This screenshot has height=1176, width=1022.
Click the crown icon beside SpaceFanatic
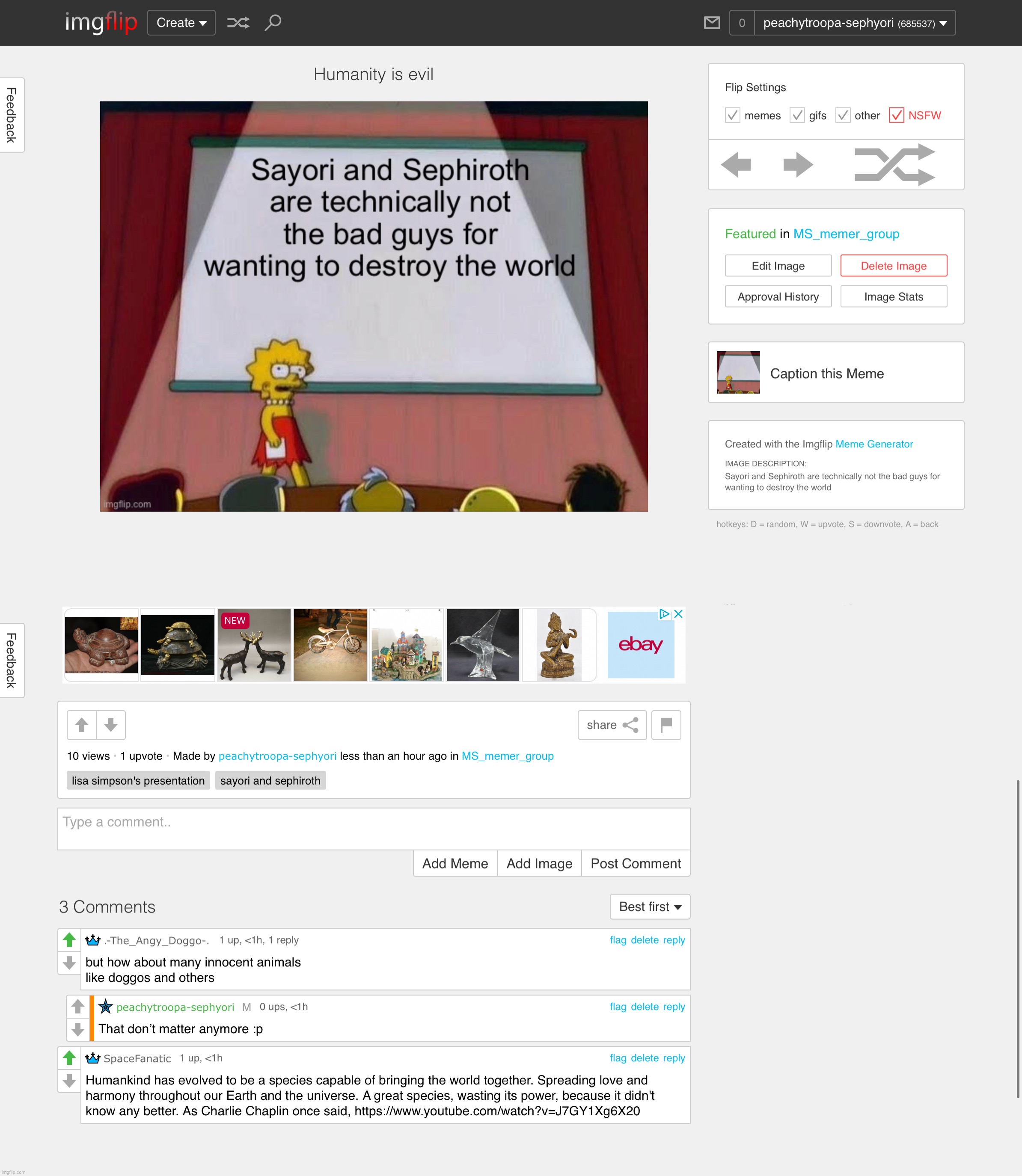point(92,1058)
